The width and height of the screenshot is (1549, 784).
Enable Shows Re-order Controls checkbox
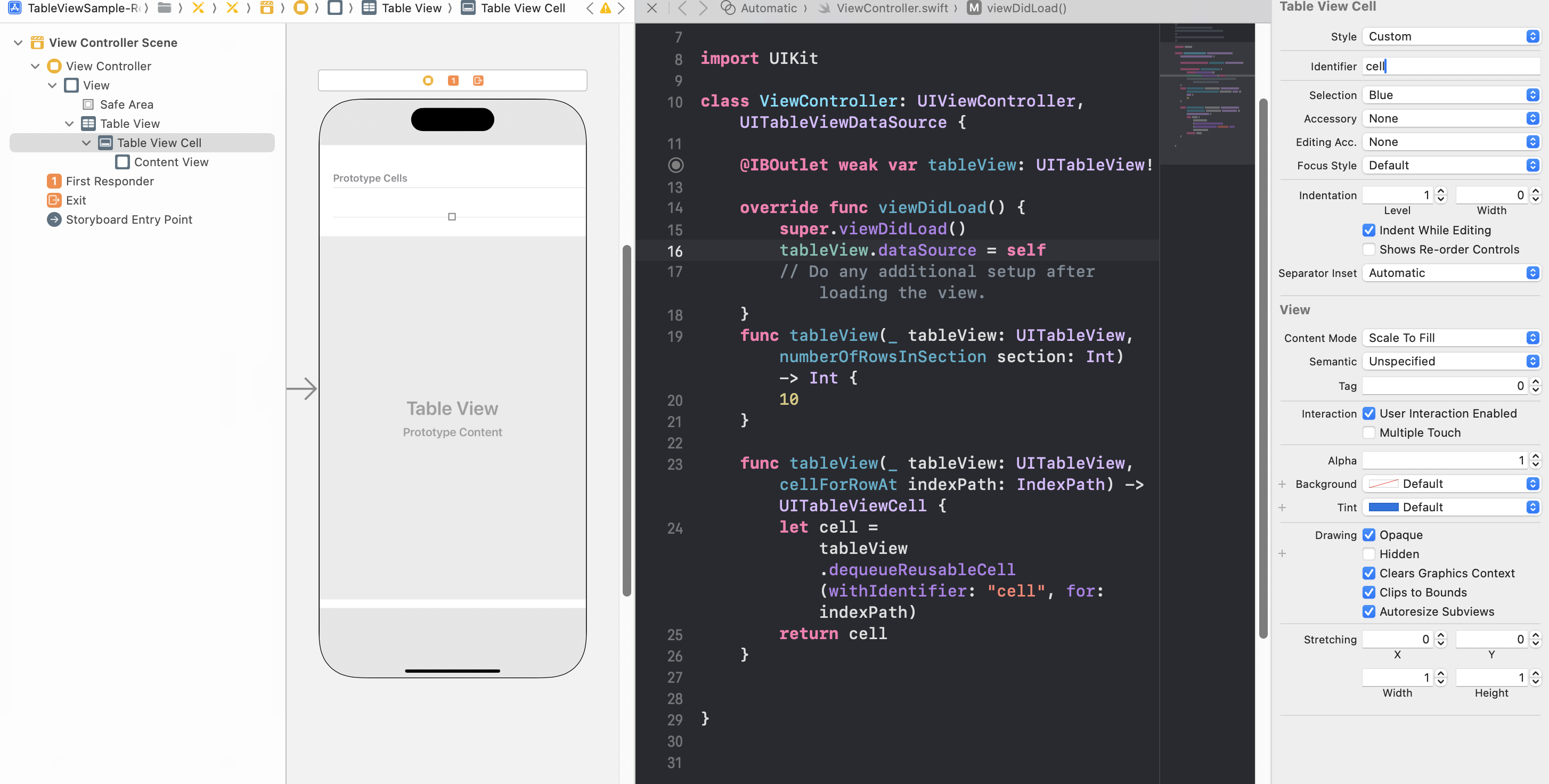pos(1368,249)
